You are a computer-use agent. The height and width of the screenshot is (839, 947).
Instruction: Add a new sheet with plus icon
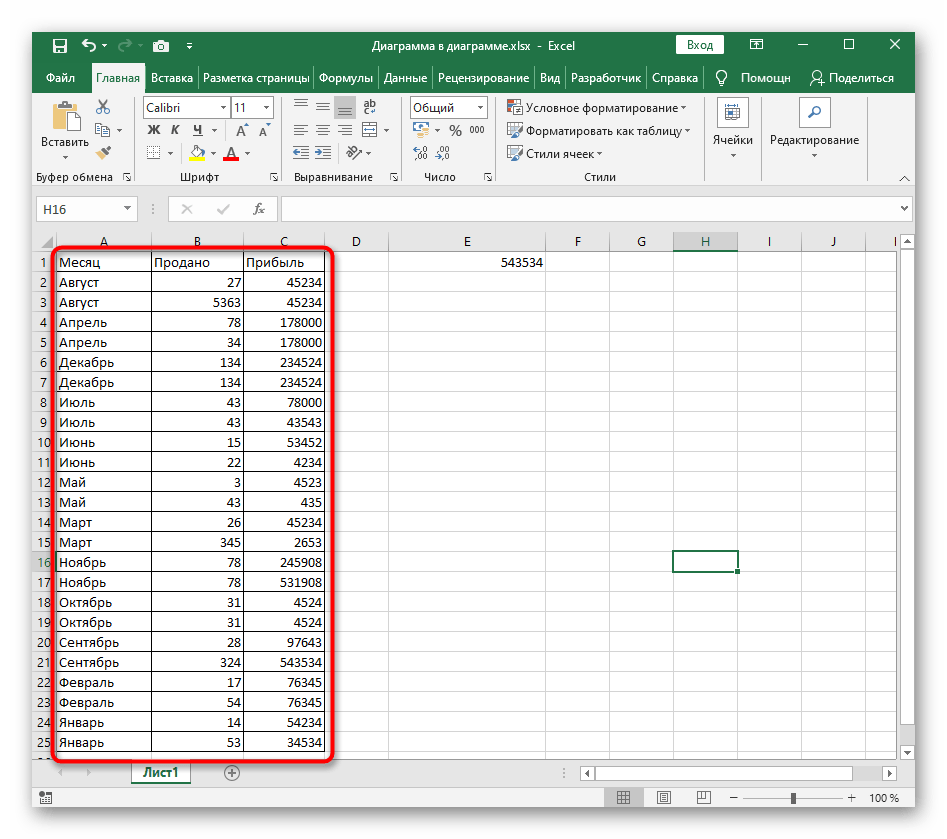coord(232,773)
